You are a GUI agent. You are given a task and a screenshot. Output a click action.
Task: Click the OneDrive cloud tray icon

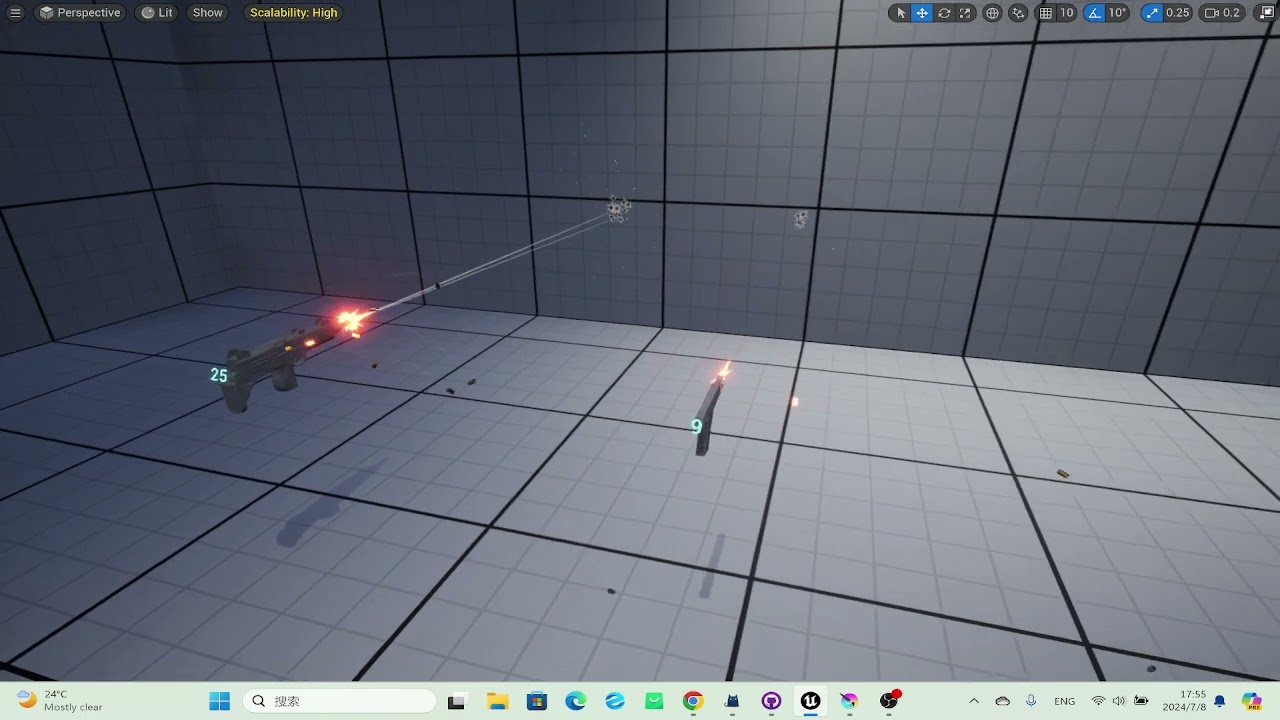pyautogui.click(x=1003, y=701)
